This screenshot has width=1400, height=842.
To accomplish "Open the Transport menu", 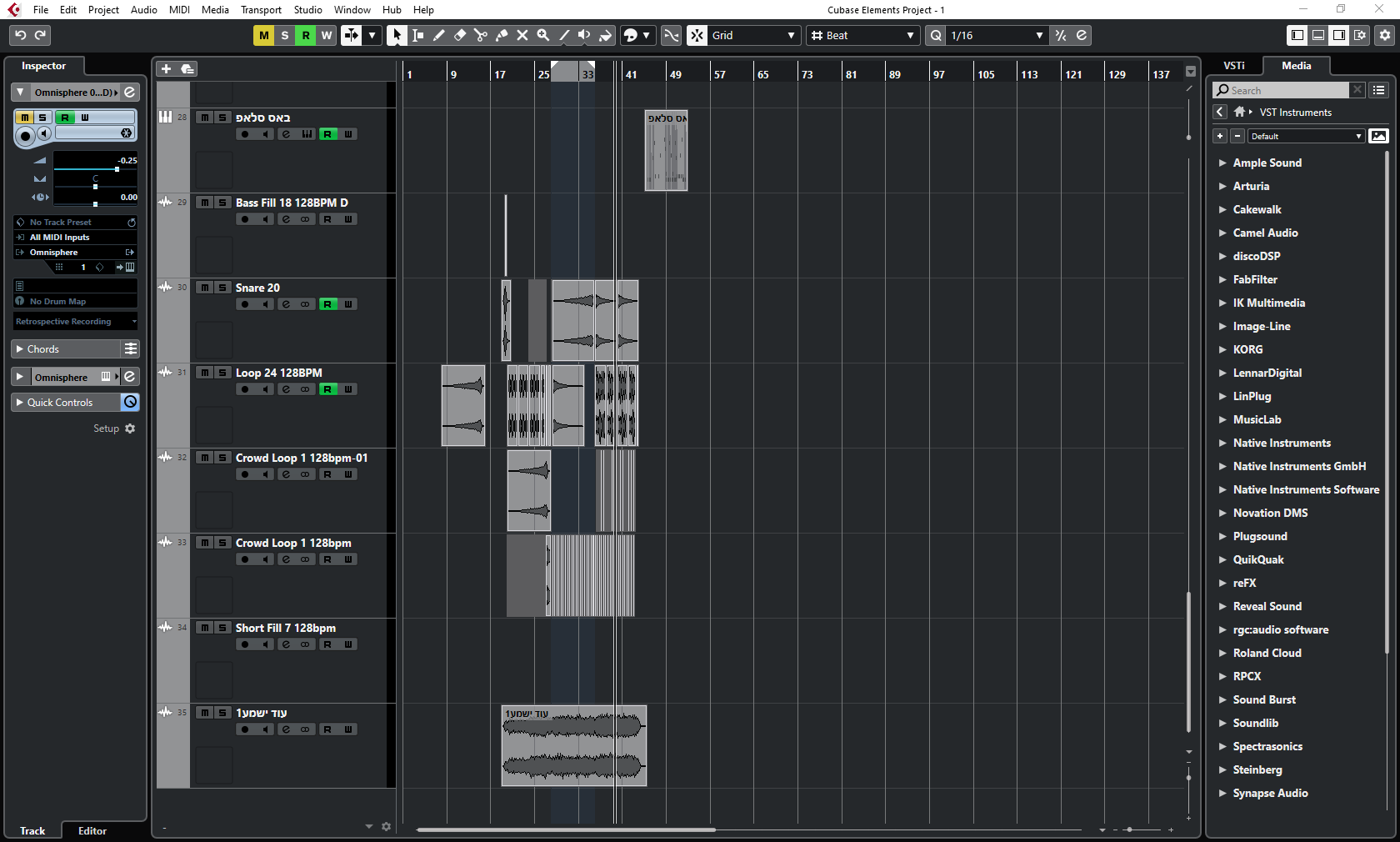I will (x=261, y=9).
